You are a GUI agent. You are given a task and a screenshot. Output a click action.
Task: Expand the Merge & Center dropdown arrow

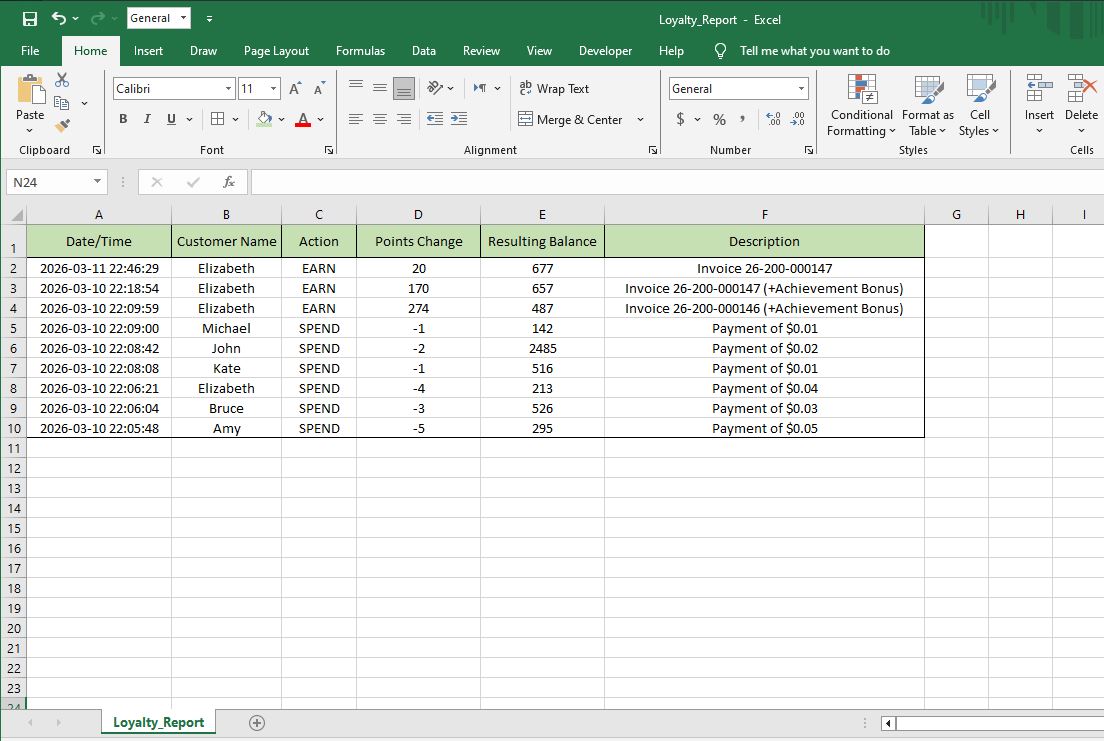(x=640, y=120)
